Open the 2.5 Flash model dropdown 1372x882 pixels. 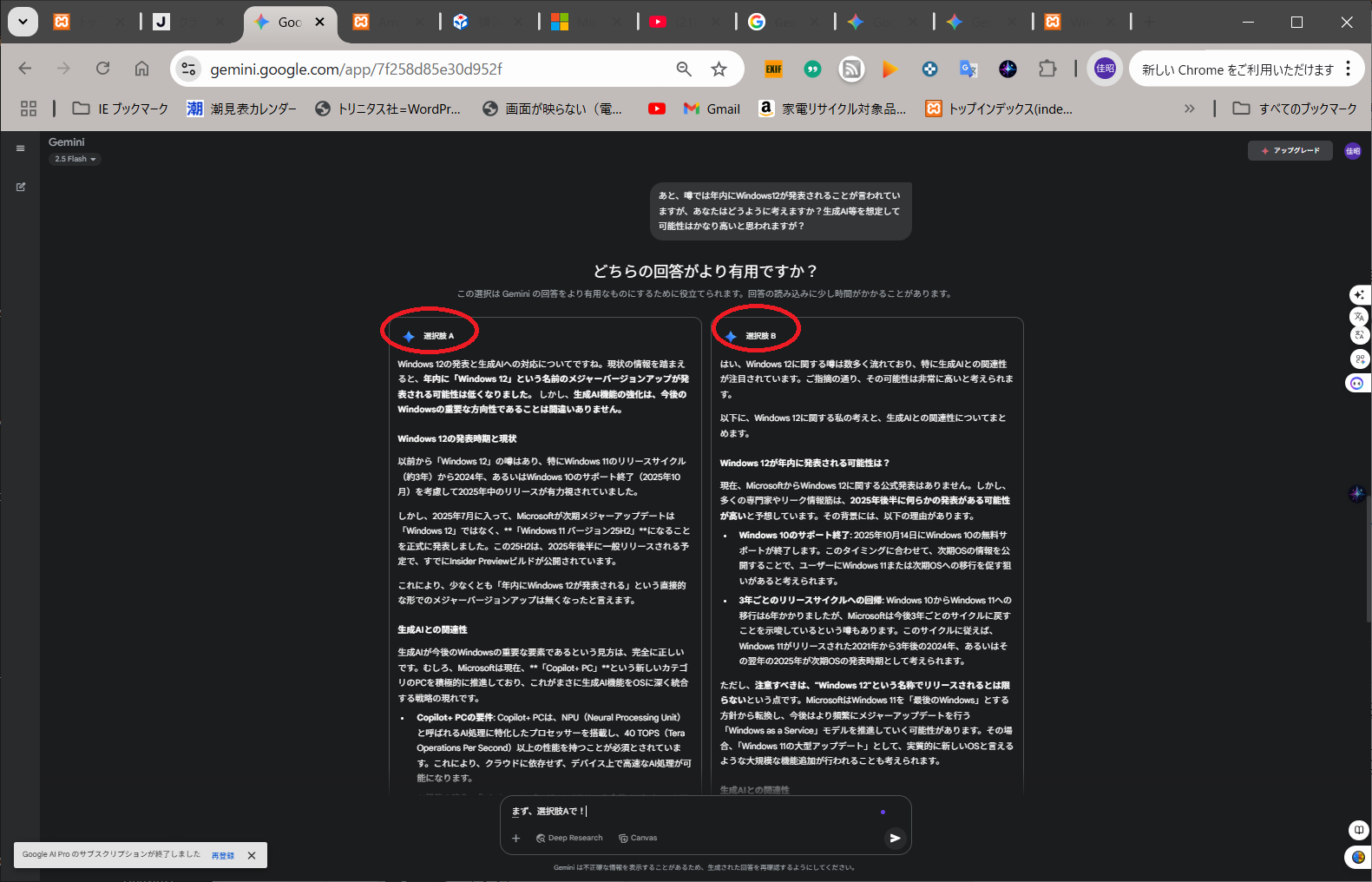click(x=75, y=159)
